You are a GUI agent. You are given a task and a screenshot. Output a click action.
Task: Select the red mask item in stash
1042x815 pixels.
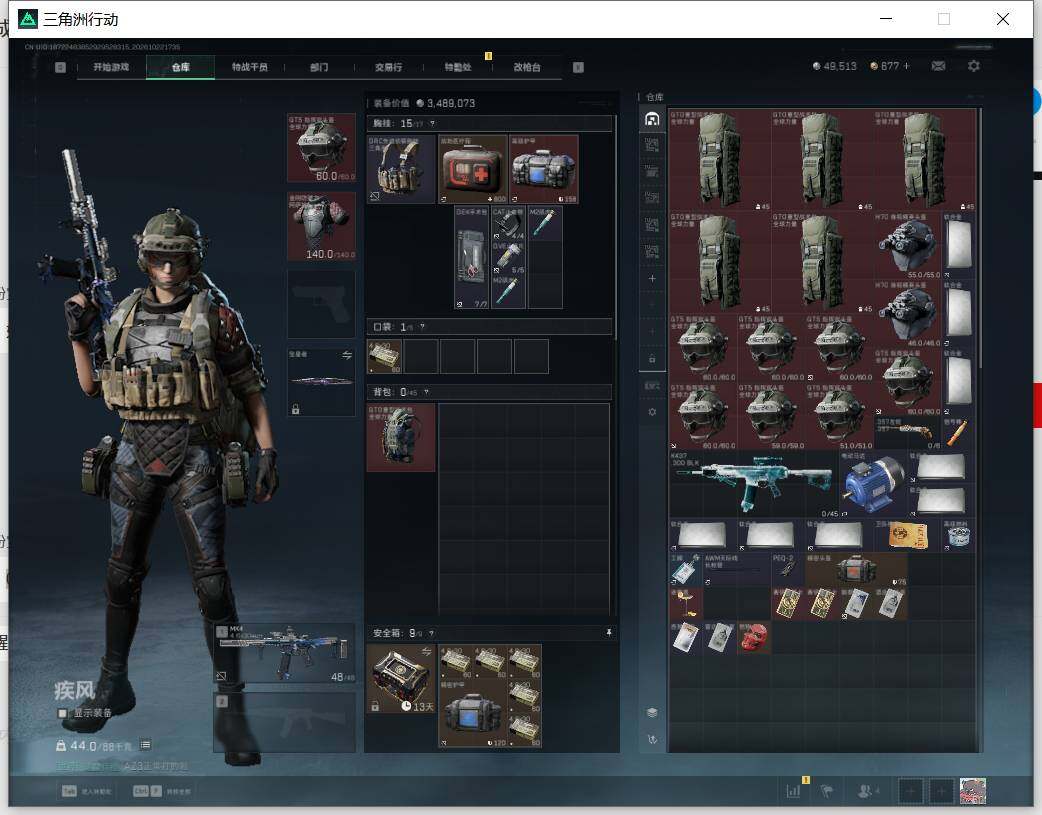point(754,637)
